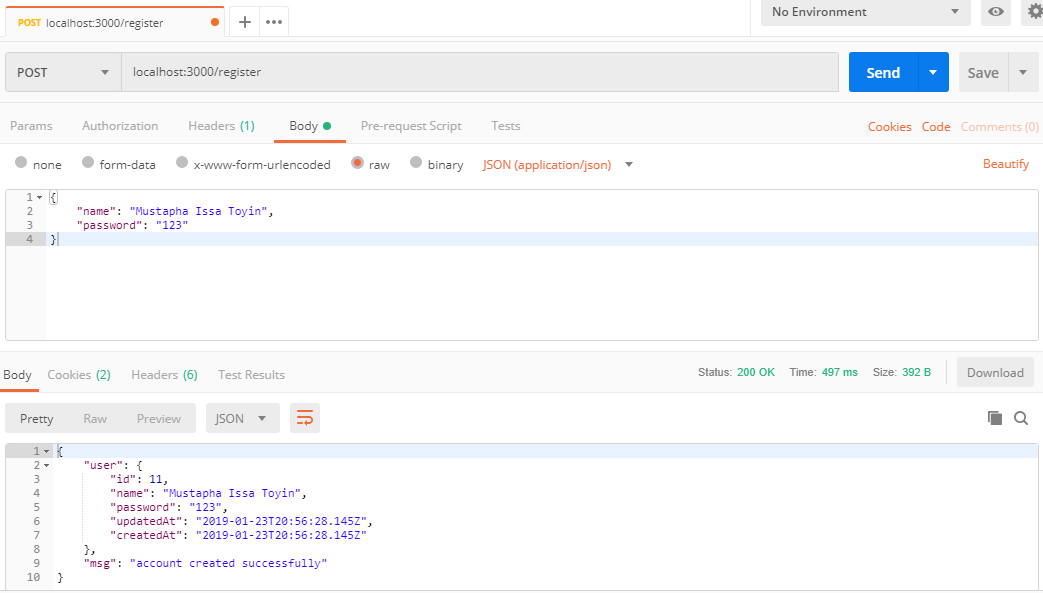The height and width of the screenshot is (593, 1043).
Task: Open the response Headers (6) tab
Action: 163,374
